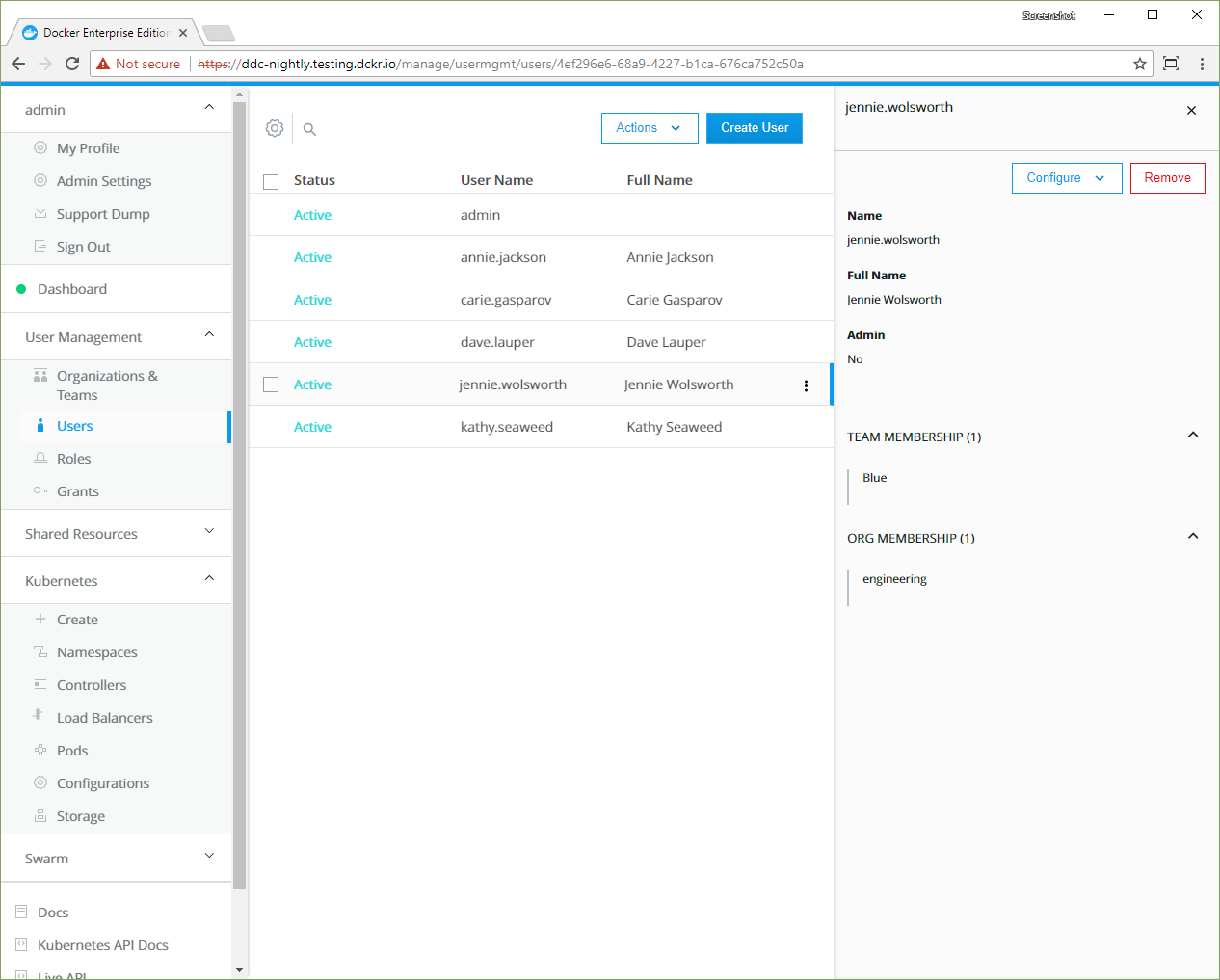Open the Configure dropdown
The width and height of the screenshot is (1220, 980).
(x=1066, y=178)
